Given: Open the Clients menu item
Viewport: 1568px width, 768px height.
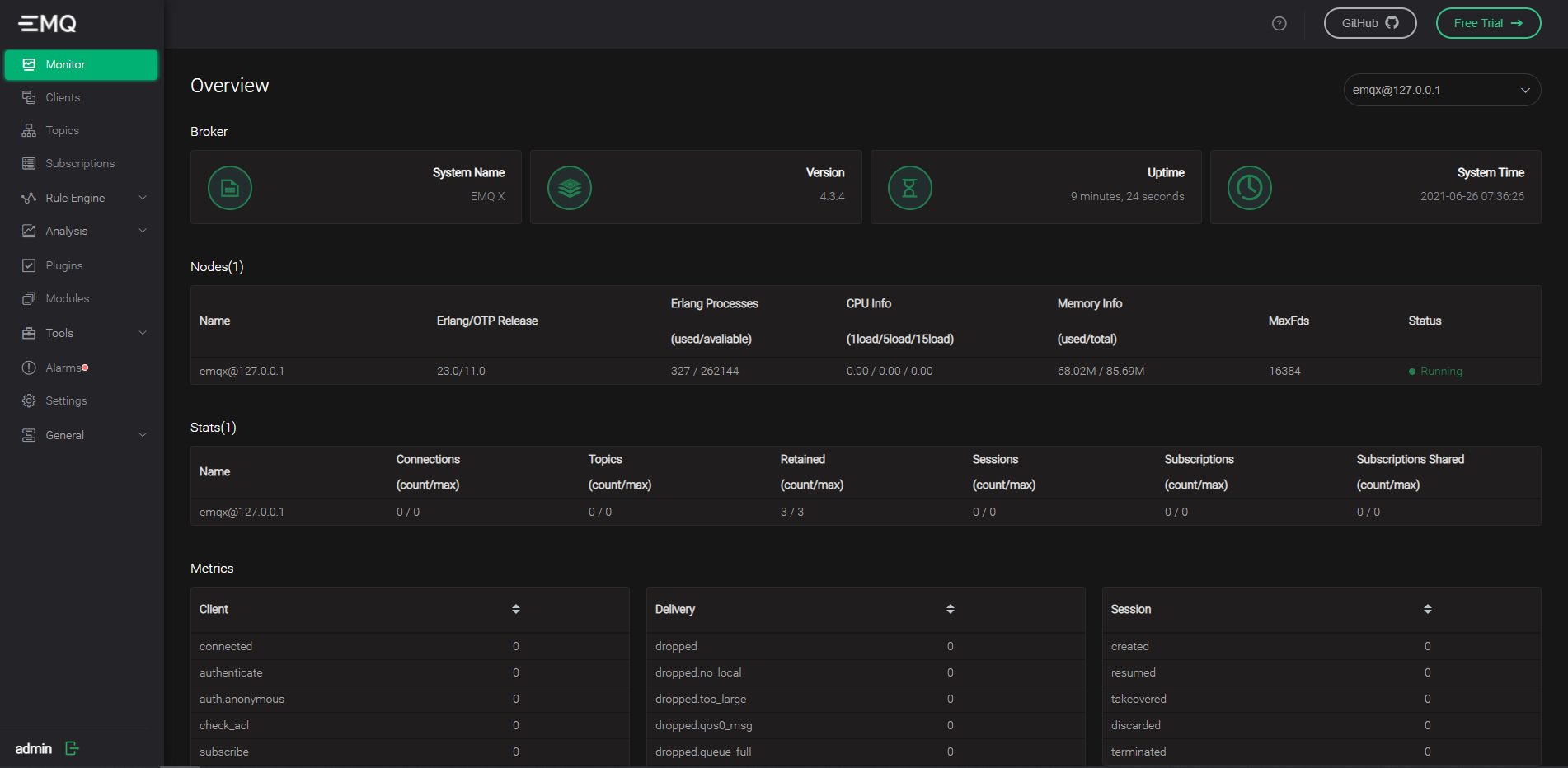Looking at the screenshot, I should click(x=81, y=97).
